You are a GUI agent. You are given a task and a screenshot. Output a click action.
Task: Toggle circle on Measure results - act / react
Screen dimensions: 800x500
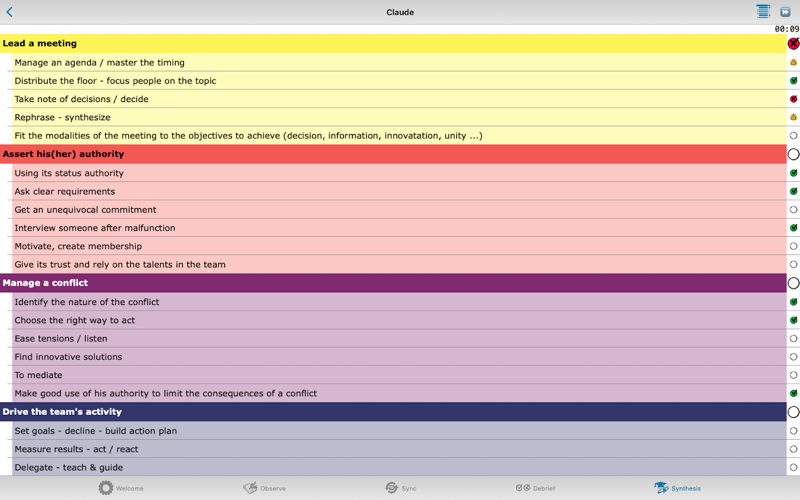click(793, 449)
